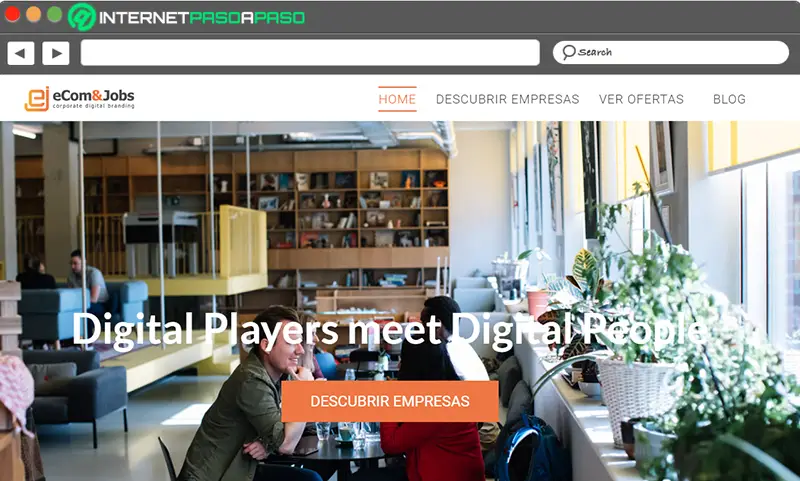Click the orange ej logo icon
Viewport: 800px width, 481px height.
37,99
